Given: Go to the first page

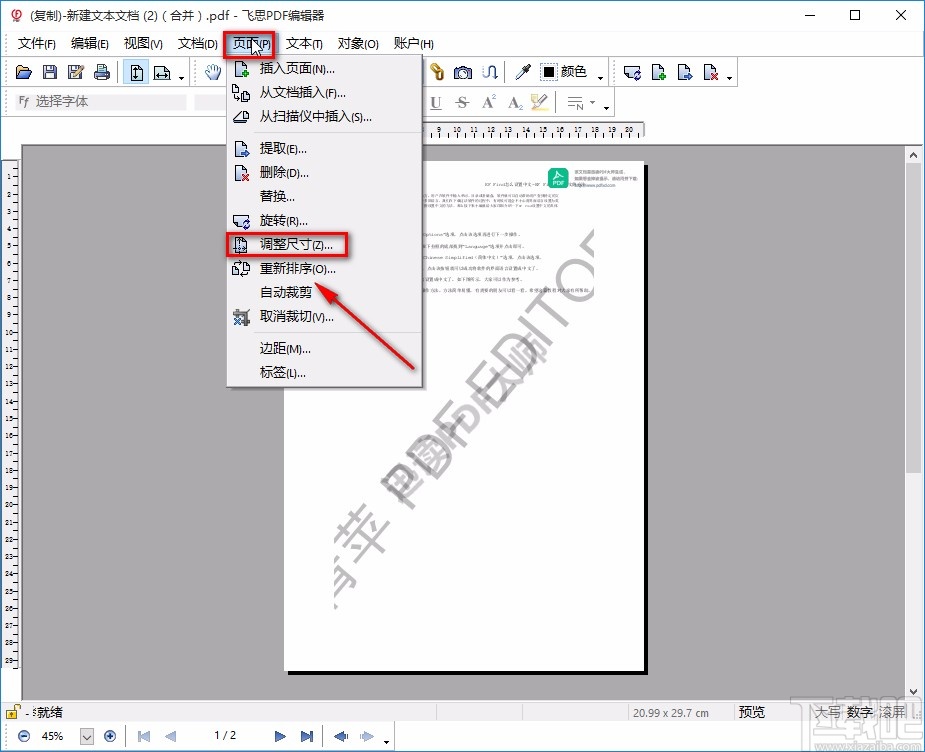Looking at the screenshot, I should [143, 736].
